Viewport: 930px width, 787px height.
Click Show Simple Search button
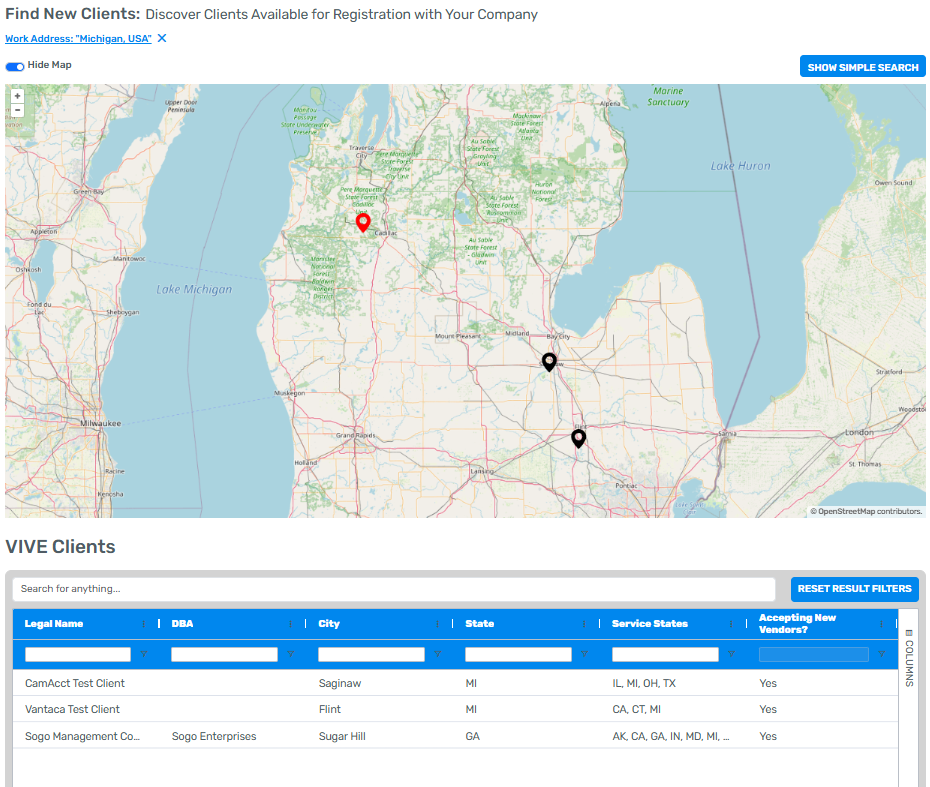[862, 67]
